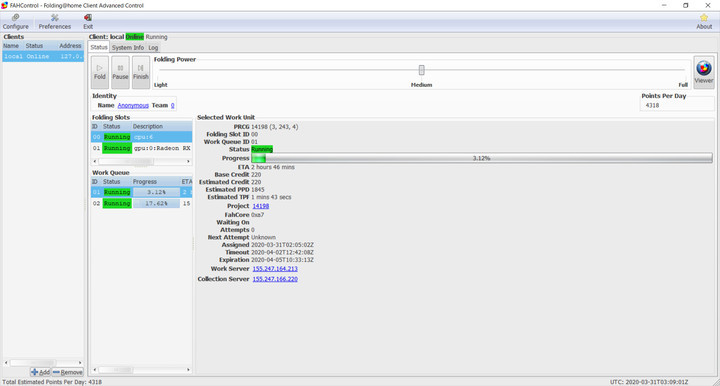Open the Configure toolbar button
Viewport: 720px width, 386px height.
pos(16,22)
